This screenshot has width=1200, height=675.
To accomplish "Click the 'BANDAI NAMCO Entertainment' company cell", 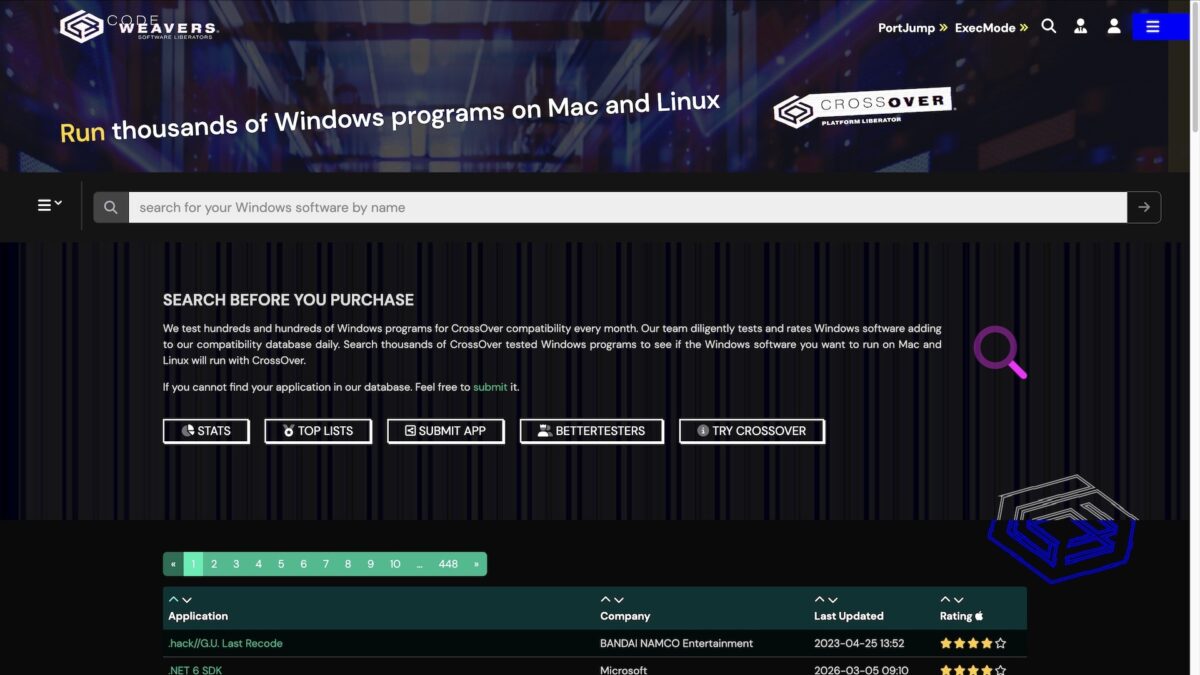I will pos(676,643).
